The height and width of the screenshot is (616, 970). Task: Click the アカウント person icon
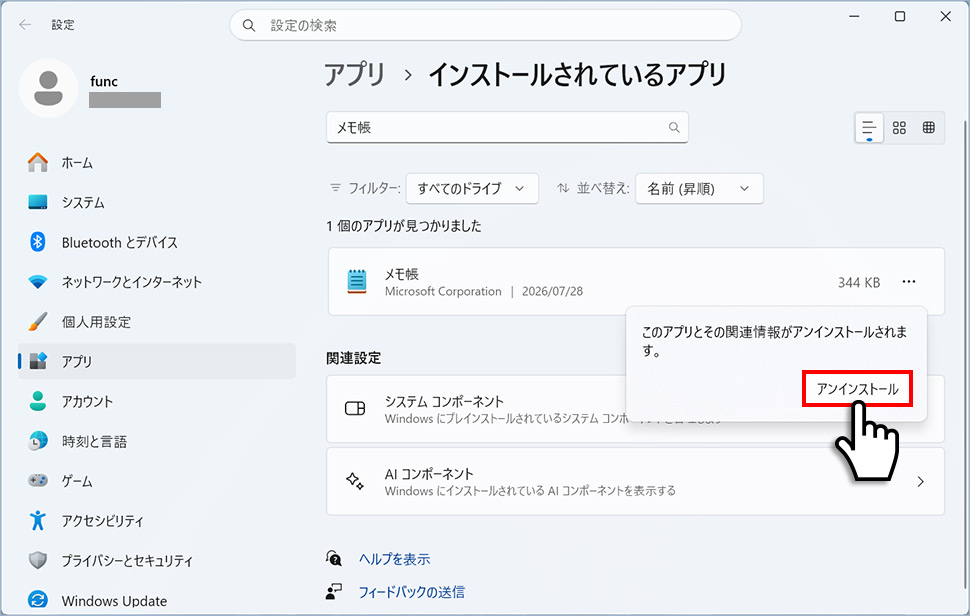click(38, 401)
